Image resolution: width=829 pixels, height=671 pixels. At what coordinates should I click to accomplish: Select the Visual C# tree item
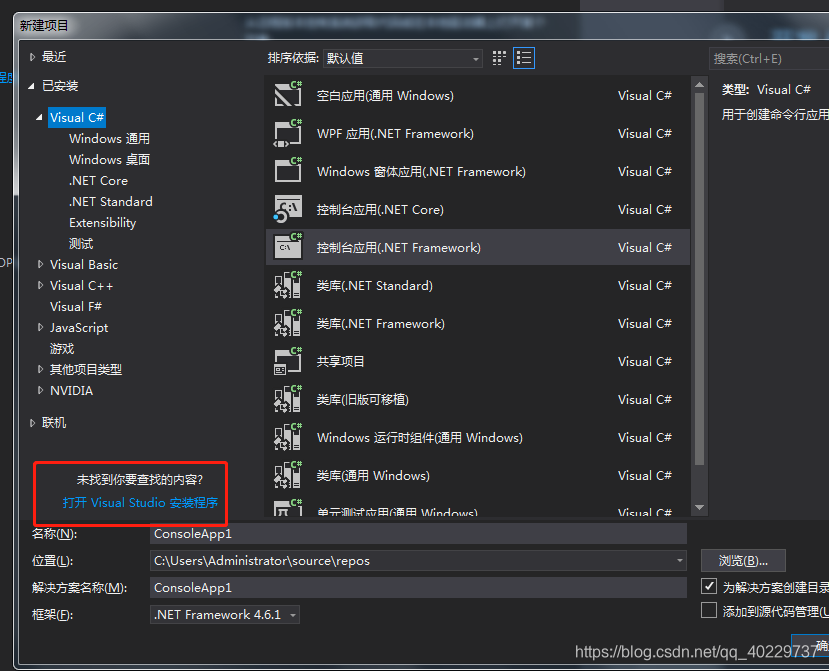[77, 117]
